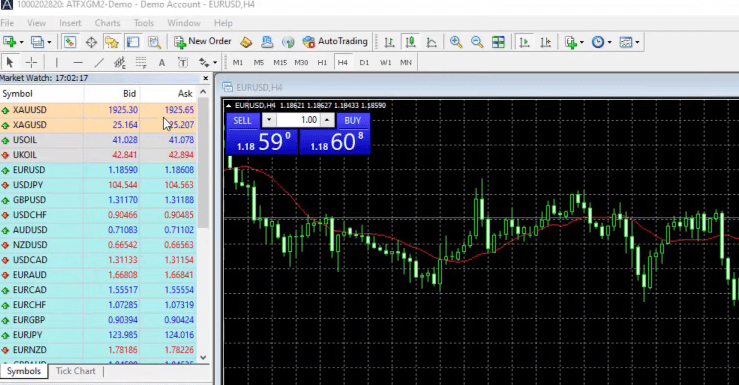Click the BUY button on chart
This screenshot has height=385, width=739.
[x=353, y=121]
